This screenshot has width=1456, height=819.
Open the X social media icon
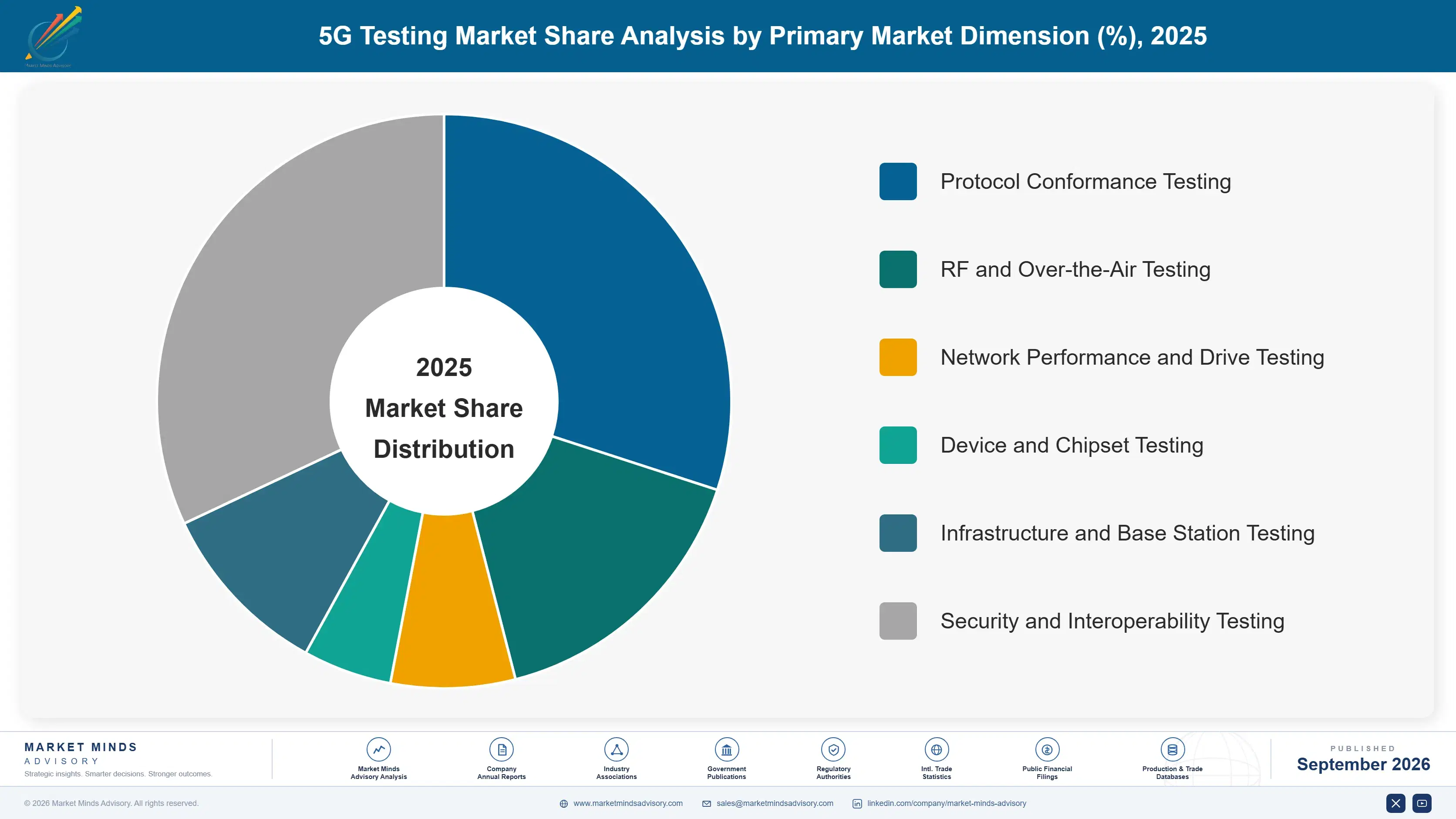coord(1395,803)
